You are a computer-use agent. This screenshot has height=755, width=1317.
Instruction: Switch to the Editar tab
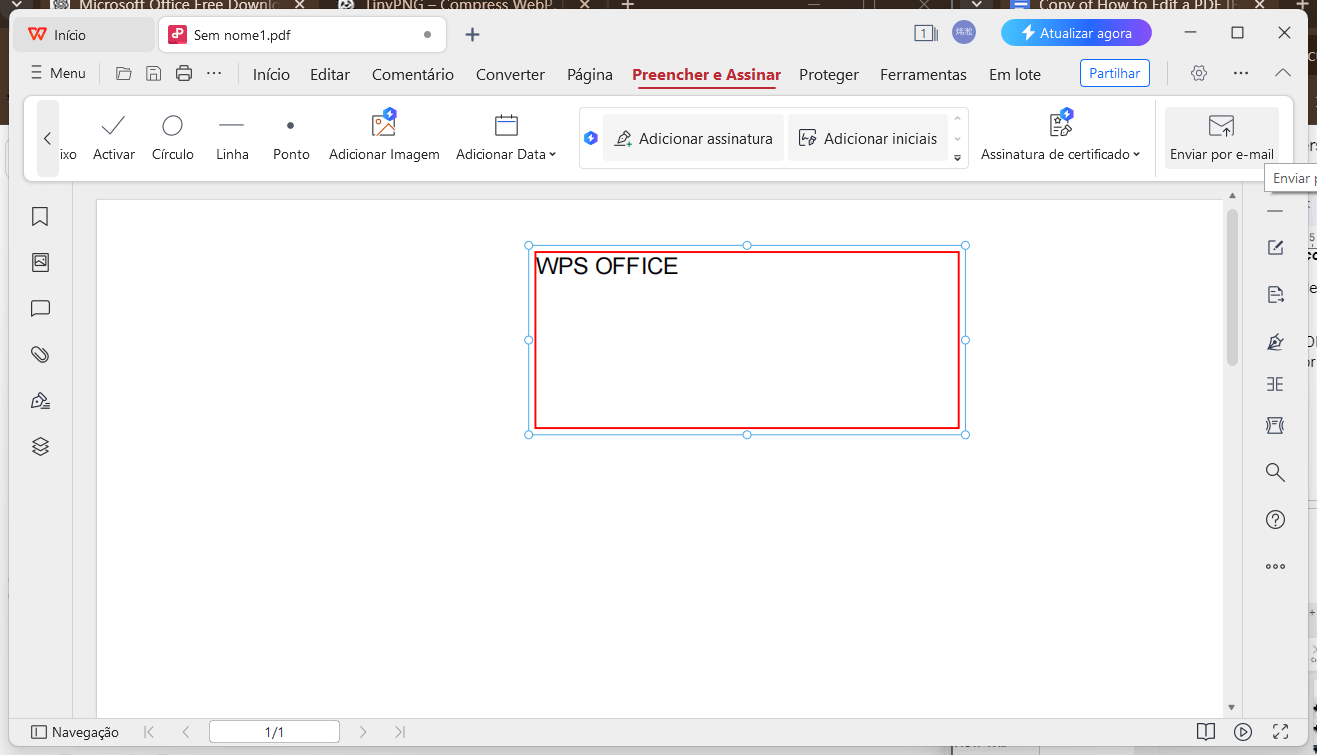click(330, 74)
